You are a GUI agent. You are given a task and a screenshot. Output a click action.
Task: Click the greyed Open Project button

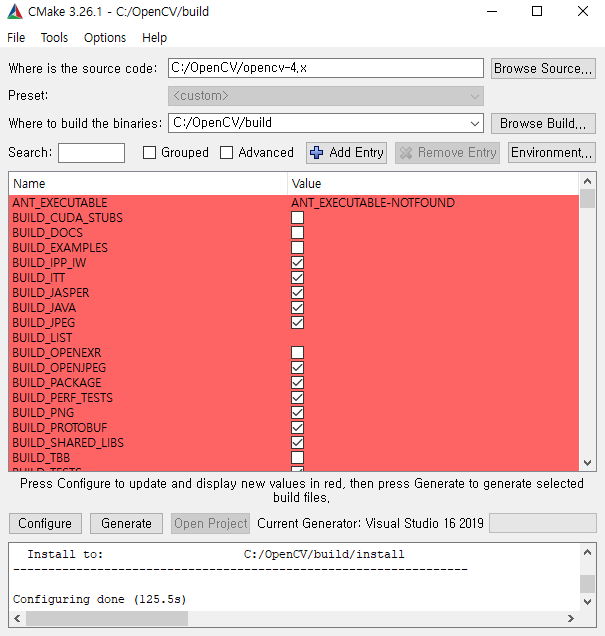(210, 523)
